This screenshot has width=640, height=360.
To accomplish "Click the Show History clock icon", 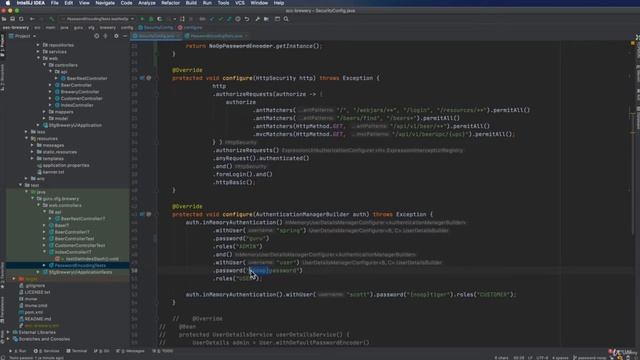I will 238,19.
